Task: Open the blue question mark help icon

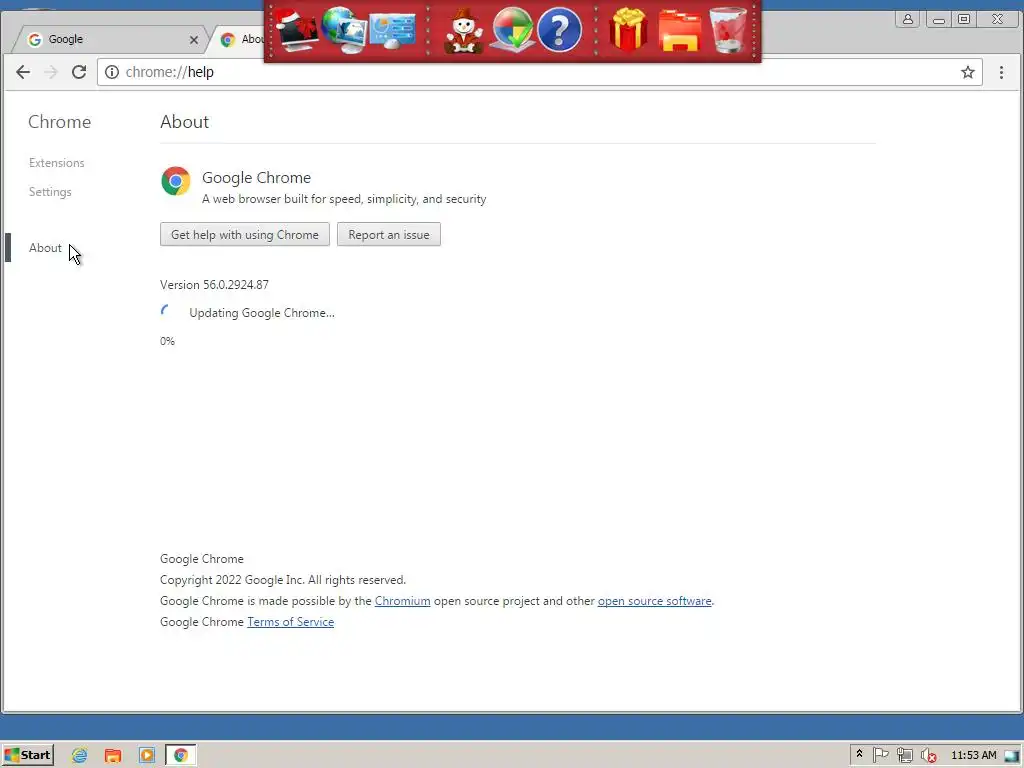Action: 560,30
